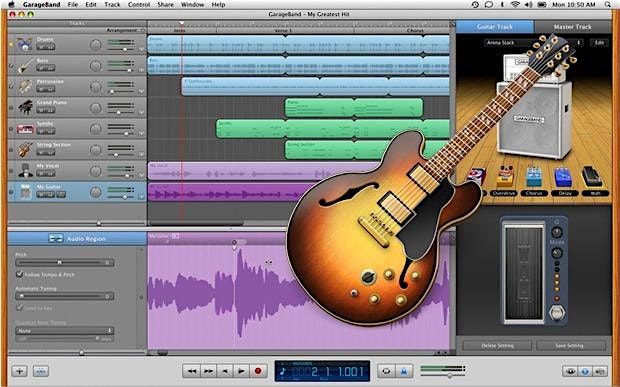
Task: Click the Delete Setting button
Action: tap(497, 345)
